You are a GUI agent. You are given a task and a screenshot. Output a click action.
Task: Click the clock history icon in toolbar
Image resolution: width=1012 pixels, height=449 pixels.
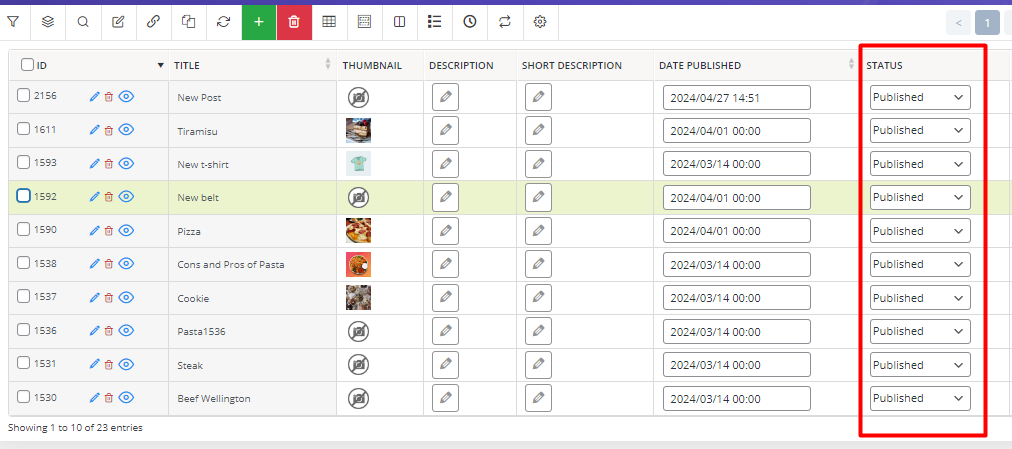[x=470, y=21]
